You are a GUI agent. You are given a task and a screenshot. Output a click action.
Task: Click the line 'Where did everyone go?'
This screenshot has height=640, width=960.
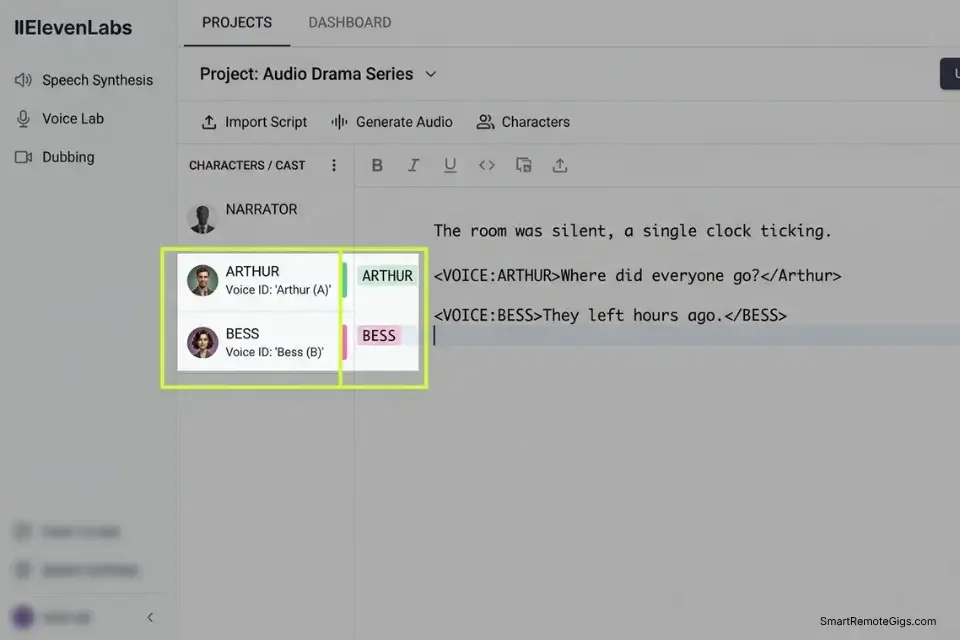[637, 276]
